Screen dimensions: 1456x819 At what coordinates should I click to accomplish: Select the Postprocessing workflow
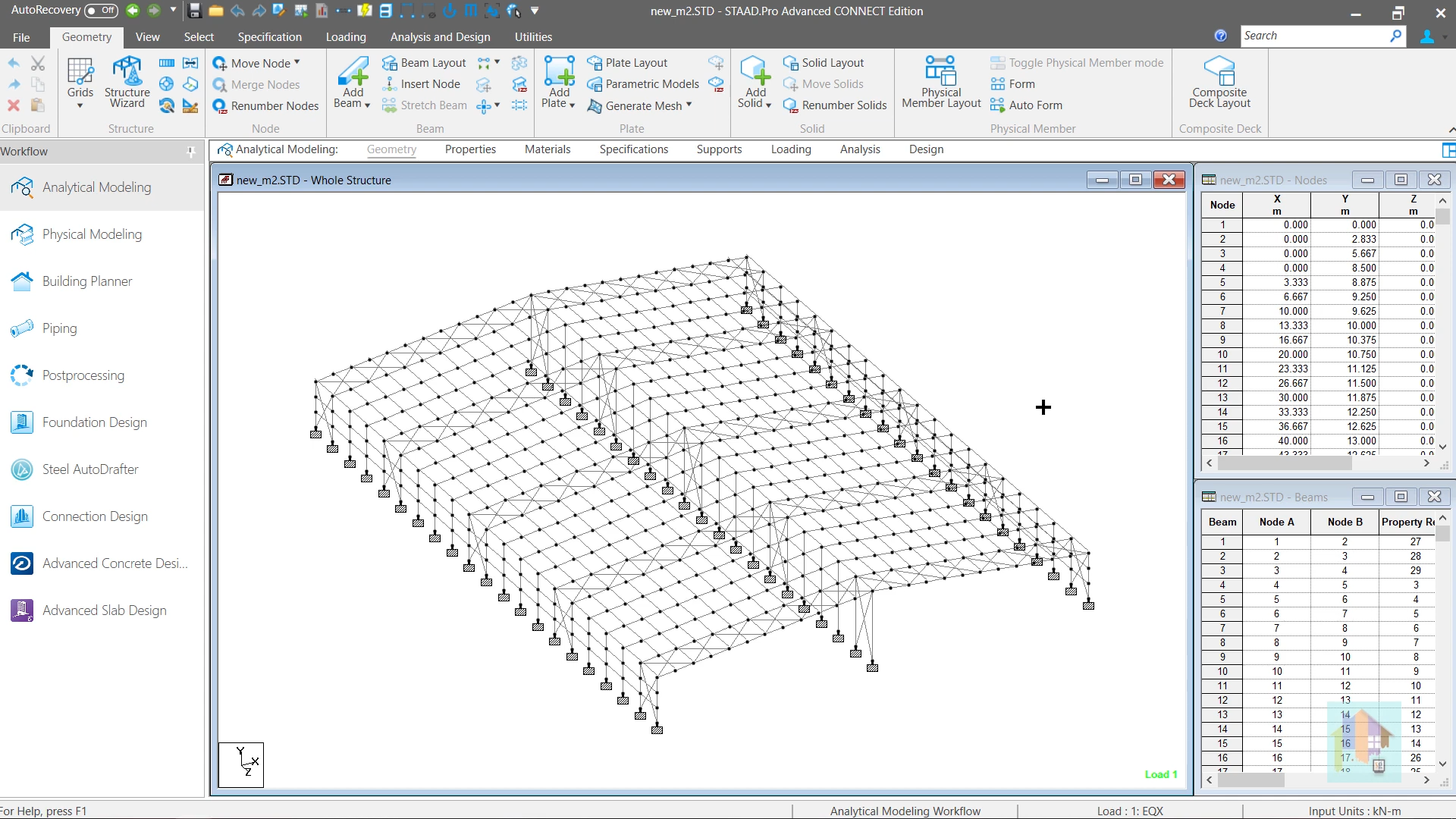(x=83, y=375)
